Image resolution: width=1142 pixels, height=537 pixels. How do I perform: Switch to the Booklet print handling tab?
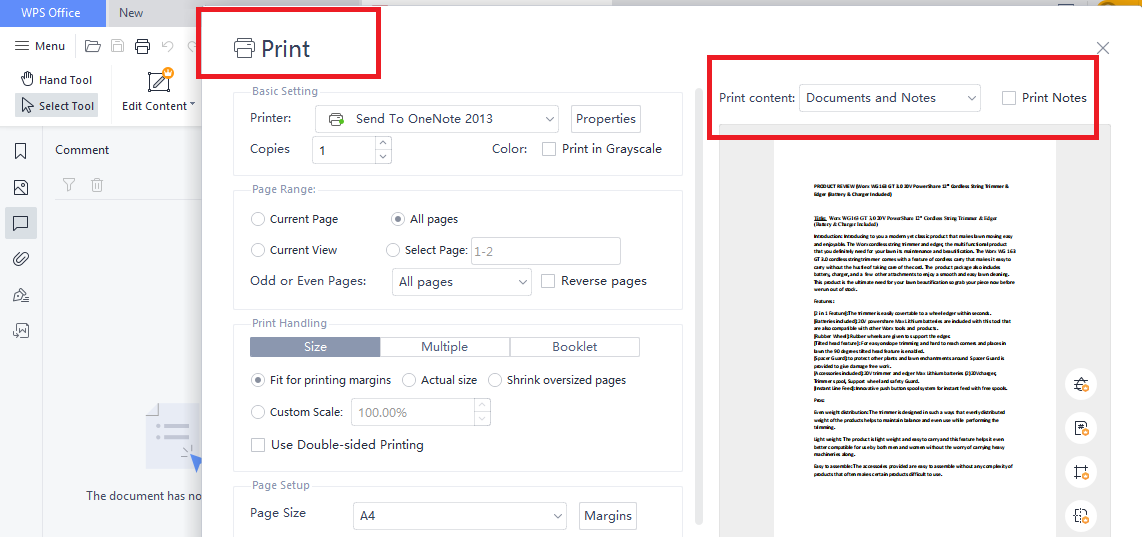click(x=575, y=347)
